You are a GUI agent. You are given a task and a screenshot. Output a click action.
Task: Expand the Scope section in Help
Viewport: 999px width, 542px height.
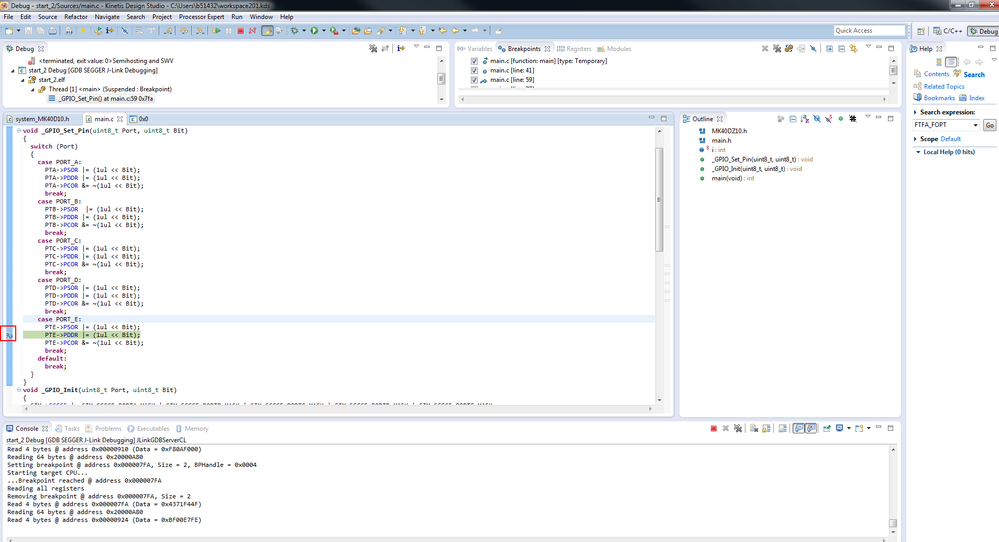pos(916,139)
